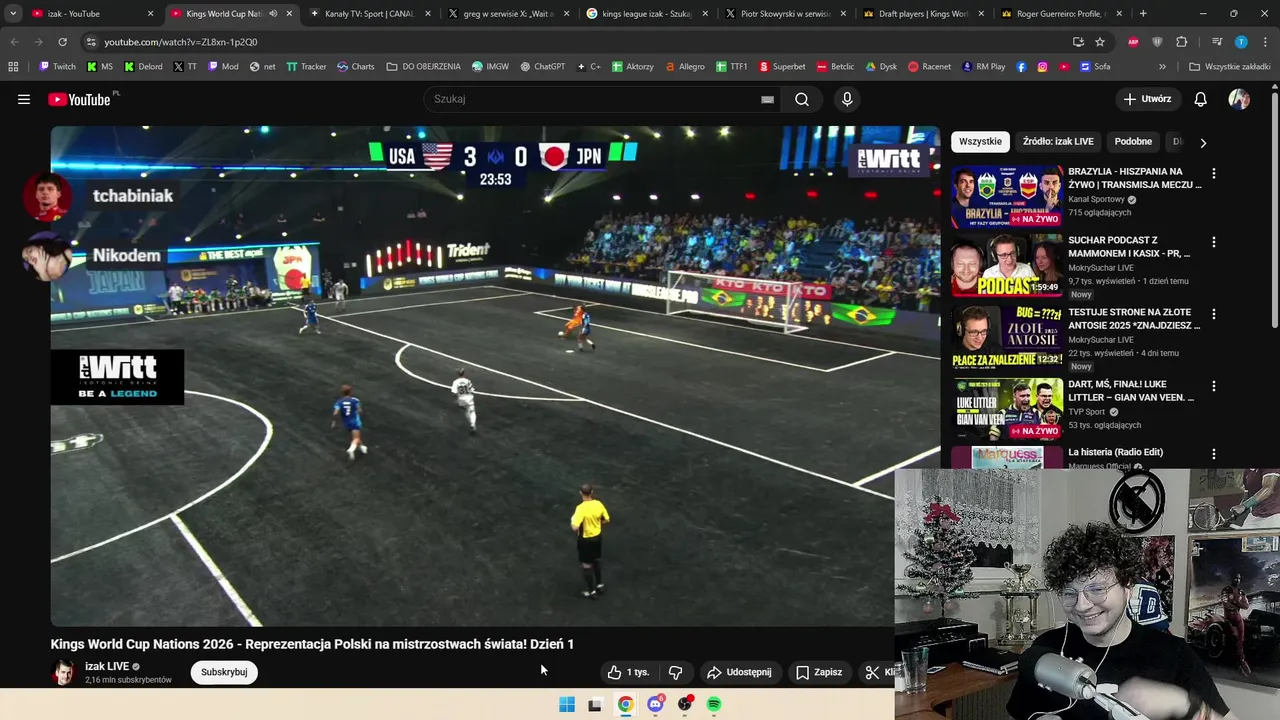The height and width of the screenshot is (720, 1280).
Task: Open Kanał Sportowy channel name link
Action: click(1096, 199)
